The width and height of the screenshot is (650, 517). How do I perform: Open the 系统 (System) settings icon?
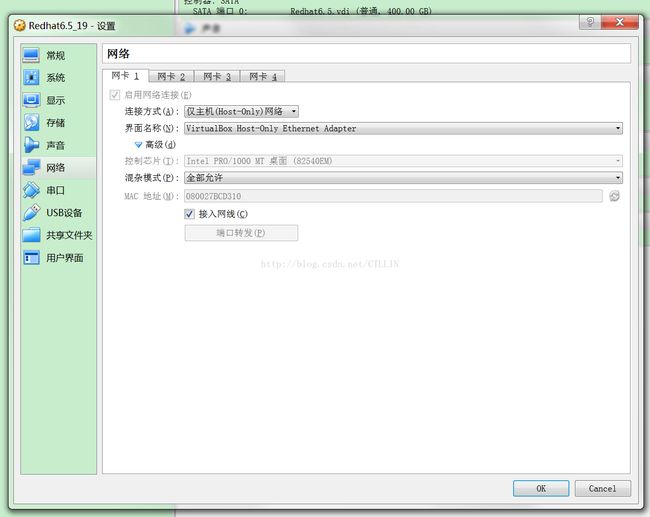click(31, 78)
